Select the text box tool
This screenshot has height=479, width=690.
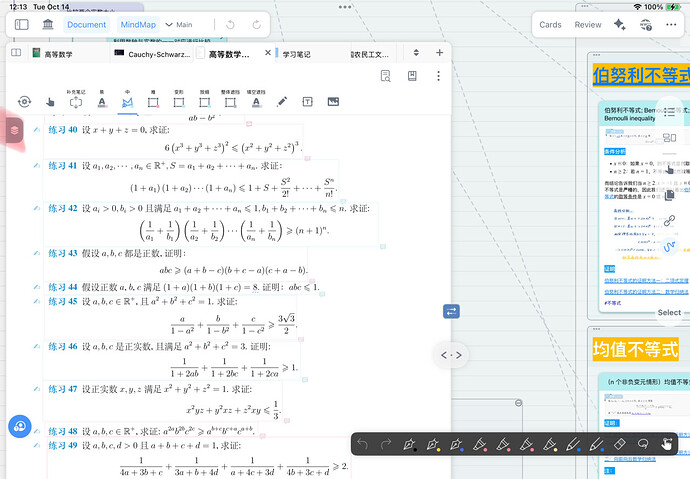pos(307,101)
